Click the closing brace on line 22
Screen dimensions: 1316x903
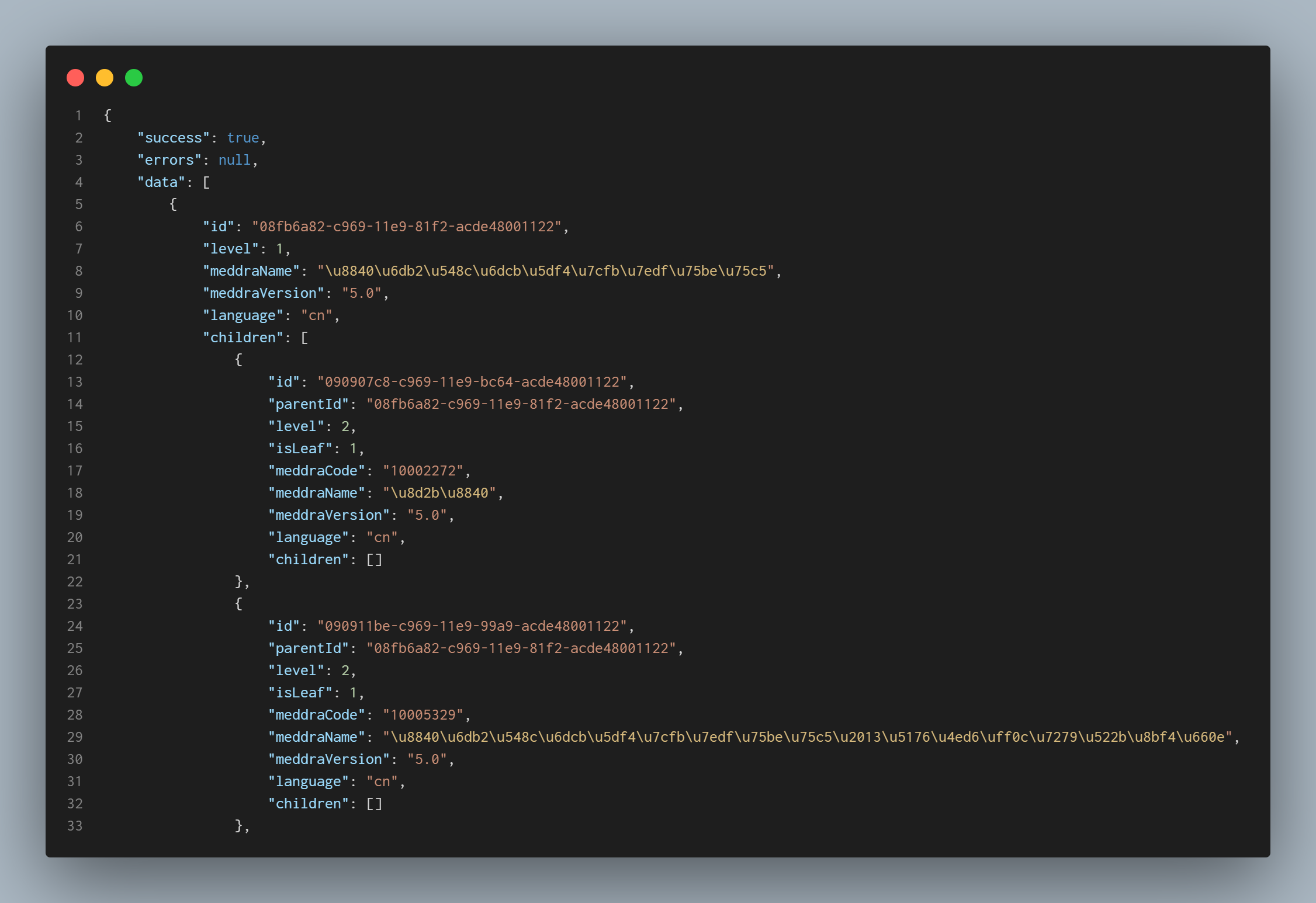(238, 582)
